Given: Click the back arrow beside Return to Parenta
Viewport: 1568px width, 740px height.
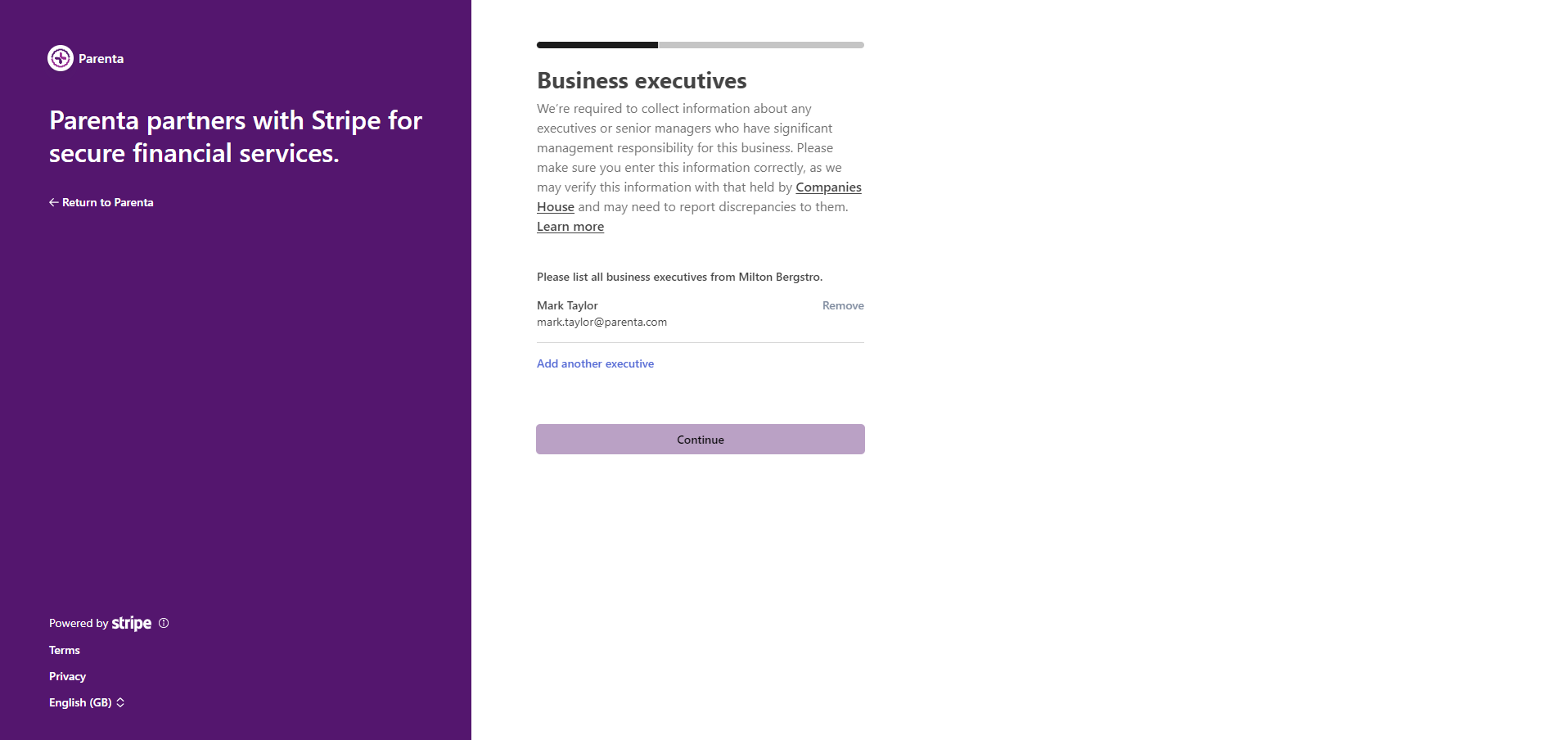Looking at the screenshot, I should [x=53, y=202].
